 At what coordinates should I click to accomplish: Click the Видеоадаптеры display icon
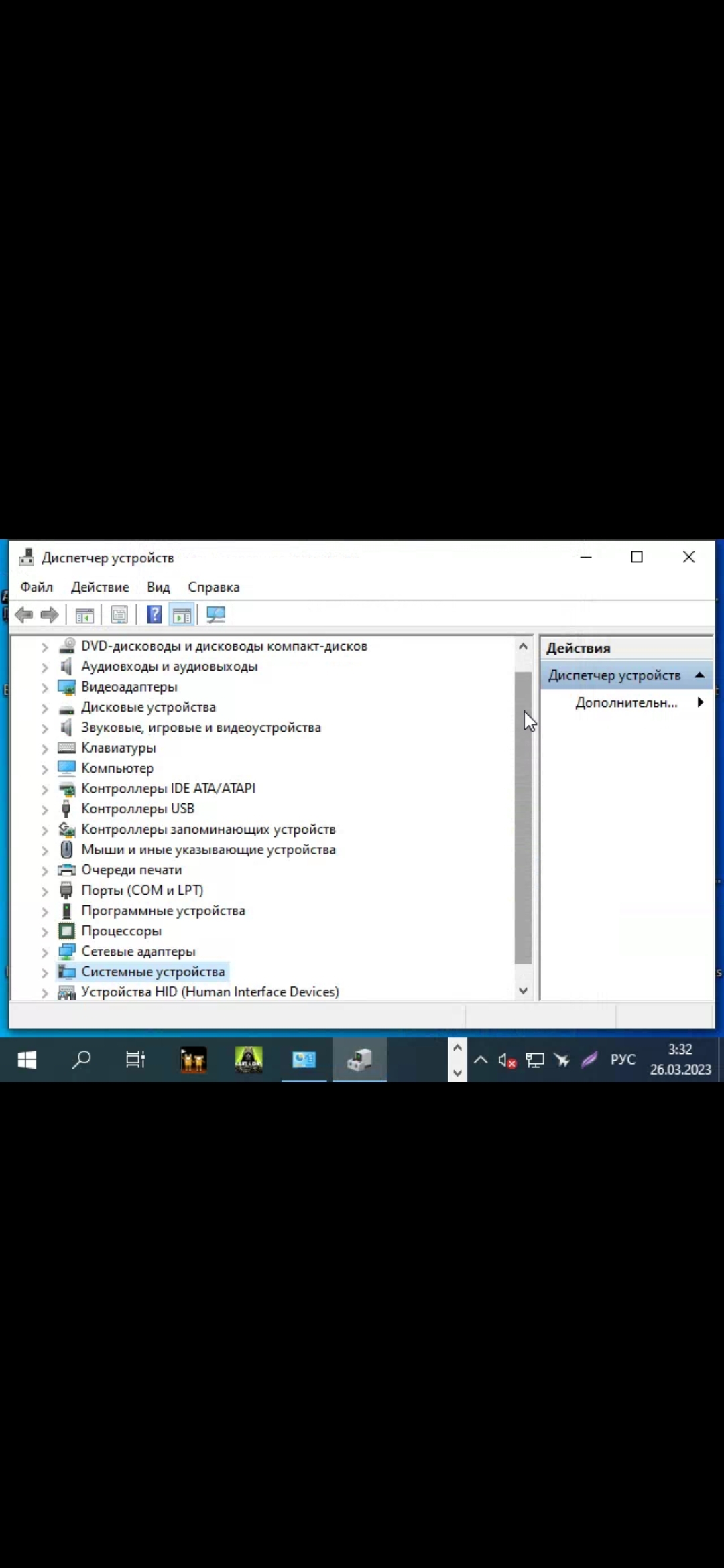pos(66,687)
